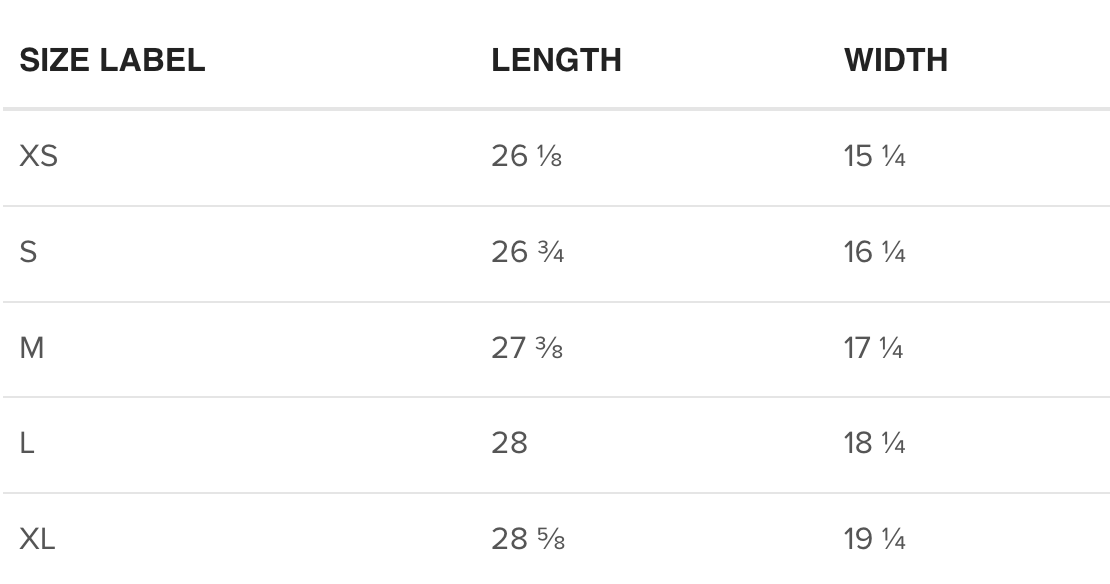Click the 15 ¼ width value
Screen dimensions: 1110x584
pyautogui.click(x=874, y=156)
